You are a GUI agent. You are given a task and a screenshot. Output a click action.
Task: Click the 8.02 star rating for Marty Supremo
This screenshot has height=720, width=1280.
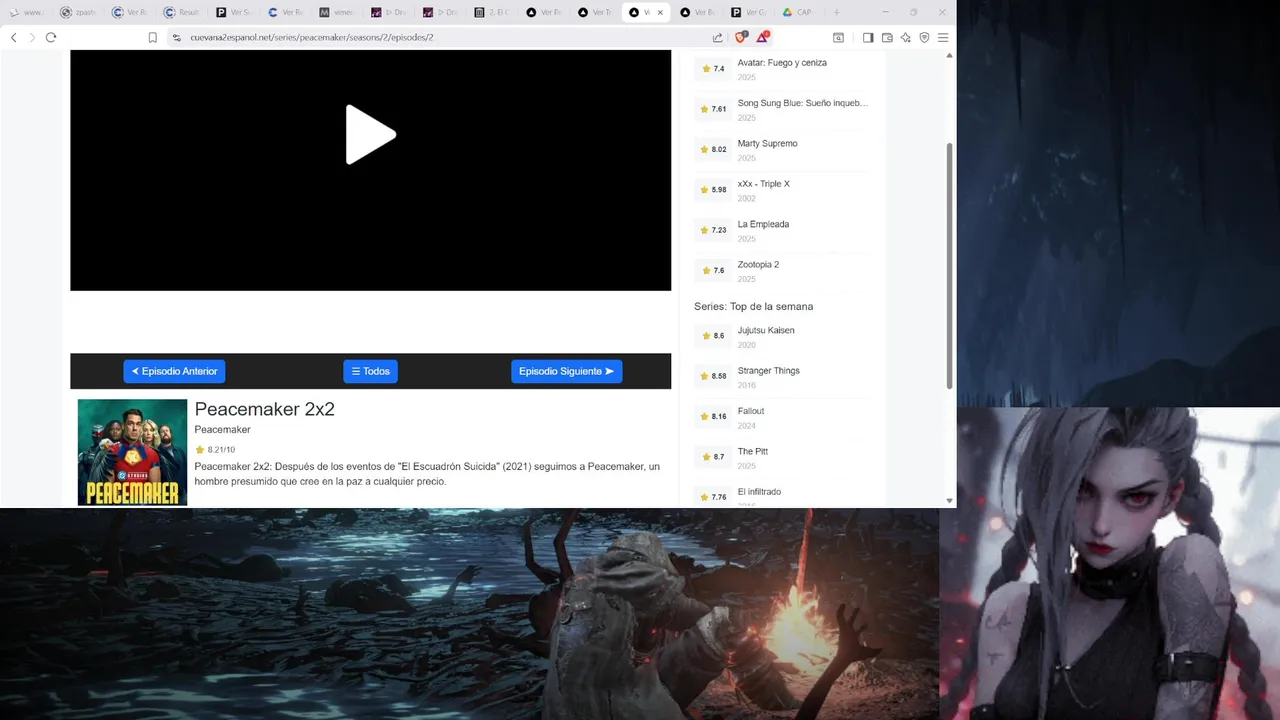pos(713,150)
